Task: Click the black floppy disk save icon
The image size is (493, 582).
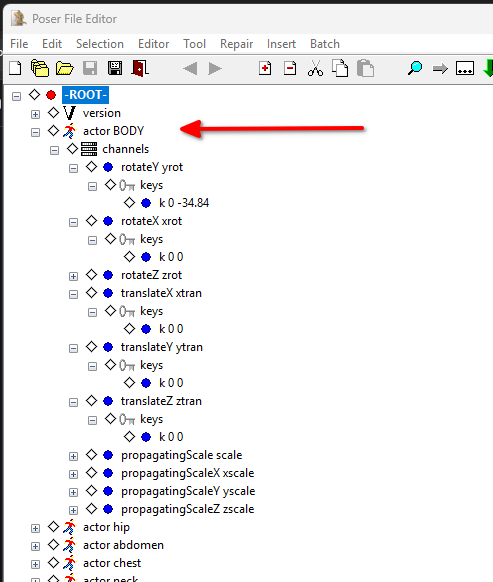Action: pos(115,68)
